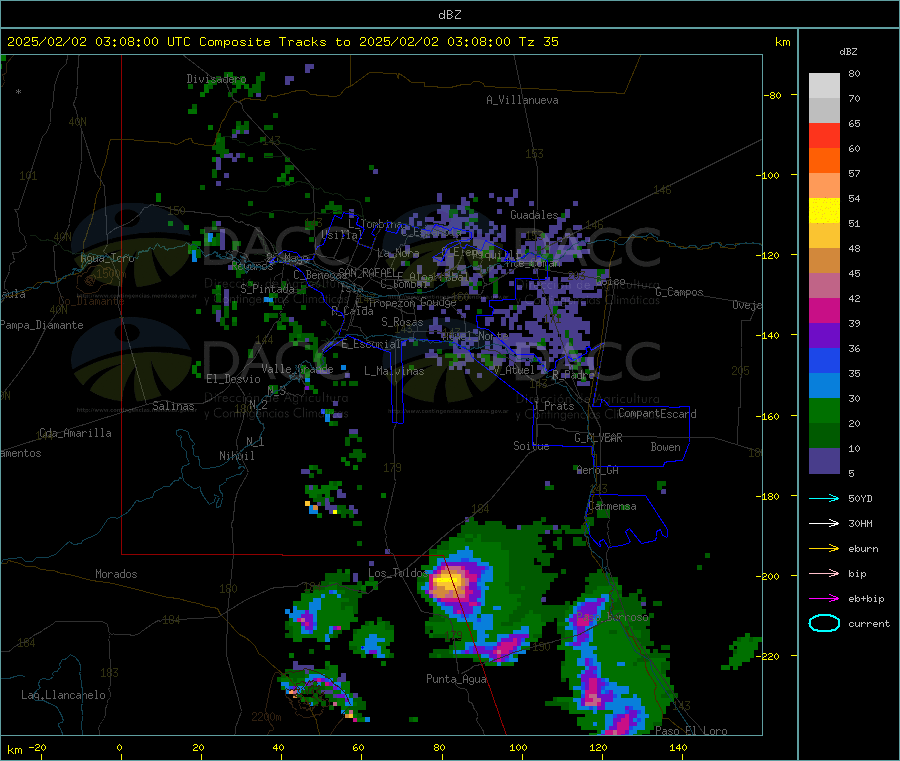The image size is (900, 761).
Task: Select the dotted yellow 54–51 dBZ legend swatch
Action: point(824,211)
